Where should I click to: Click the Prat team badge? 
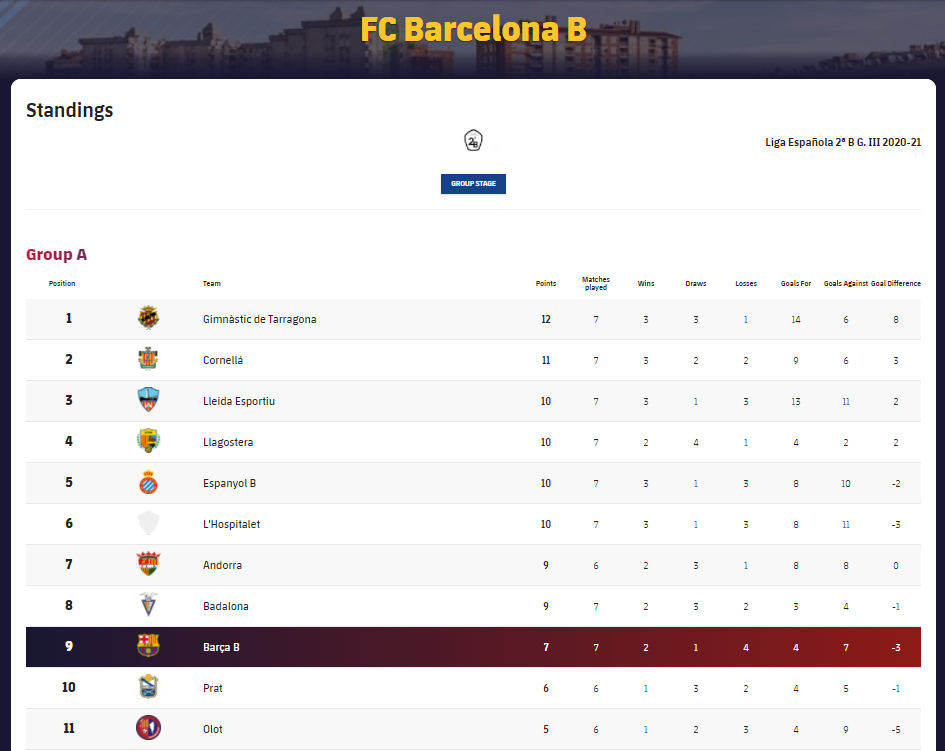(x=148, y=687)
